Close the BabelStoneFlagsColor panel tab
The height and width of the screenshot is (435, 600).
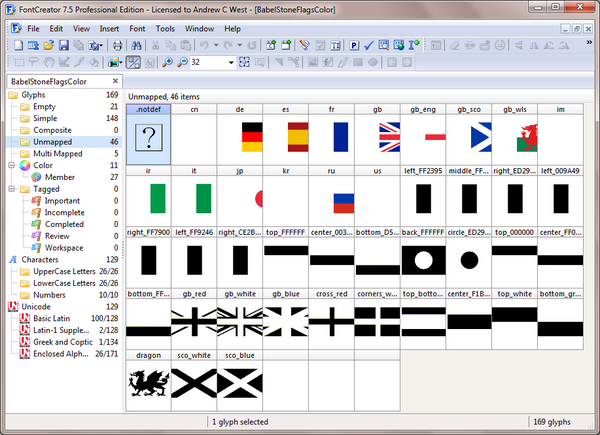(115, 81)
